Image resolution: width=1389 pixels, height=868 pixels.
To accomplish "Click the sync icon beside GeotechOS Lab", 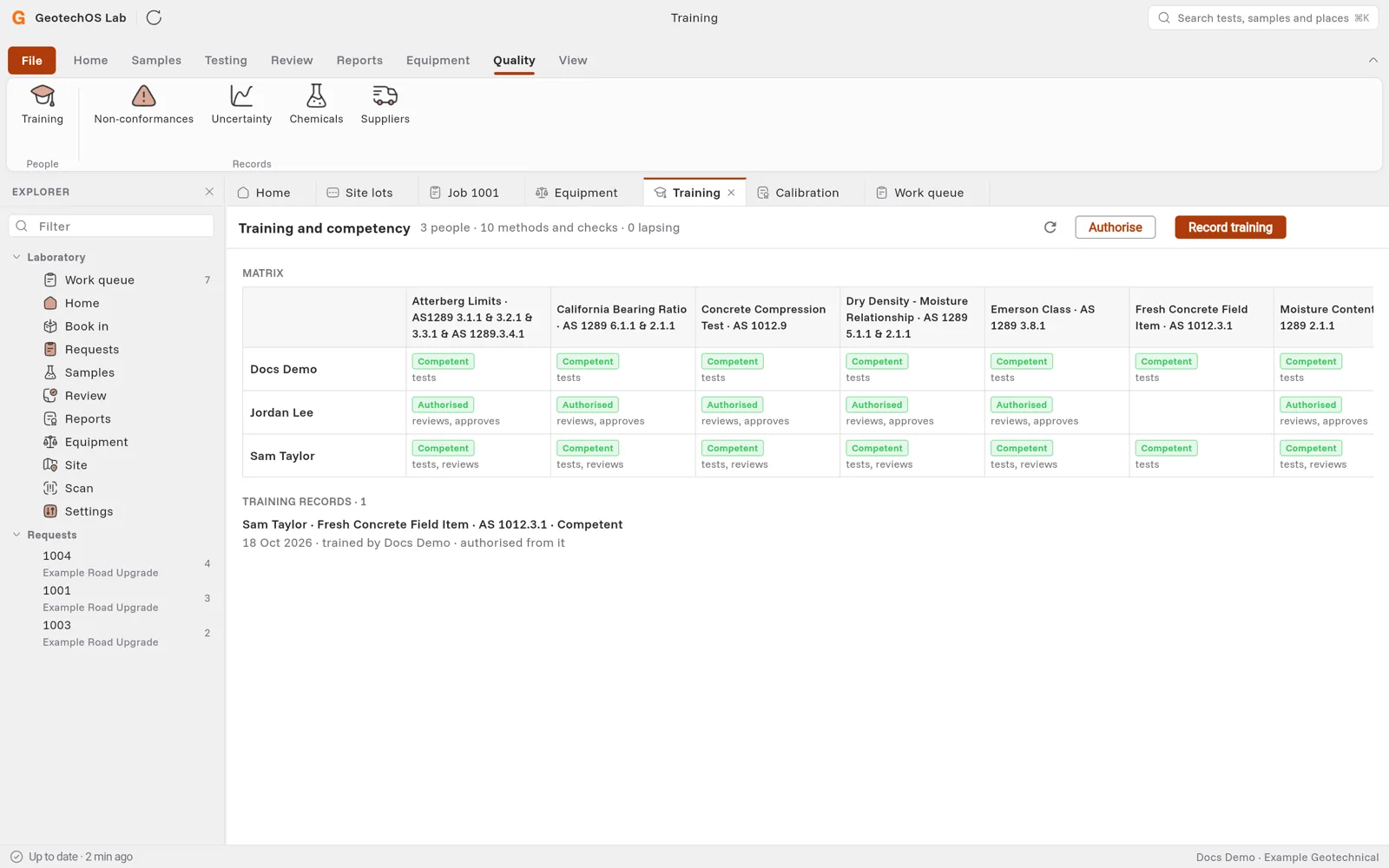I will pos(154,17).
